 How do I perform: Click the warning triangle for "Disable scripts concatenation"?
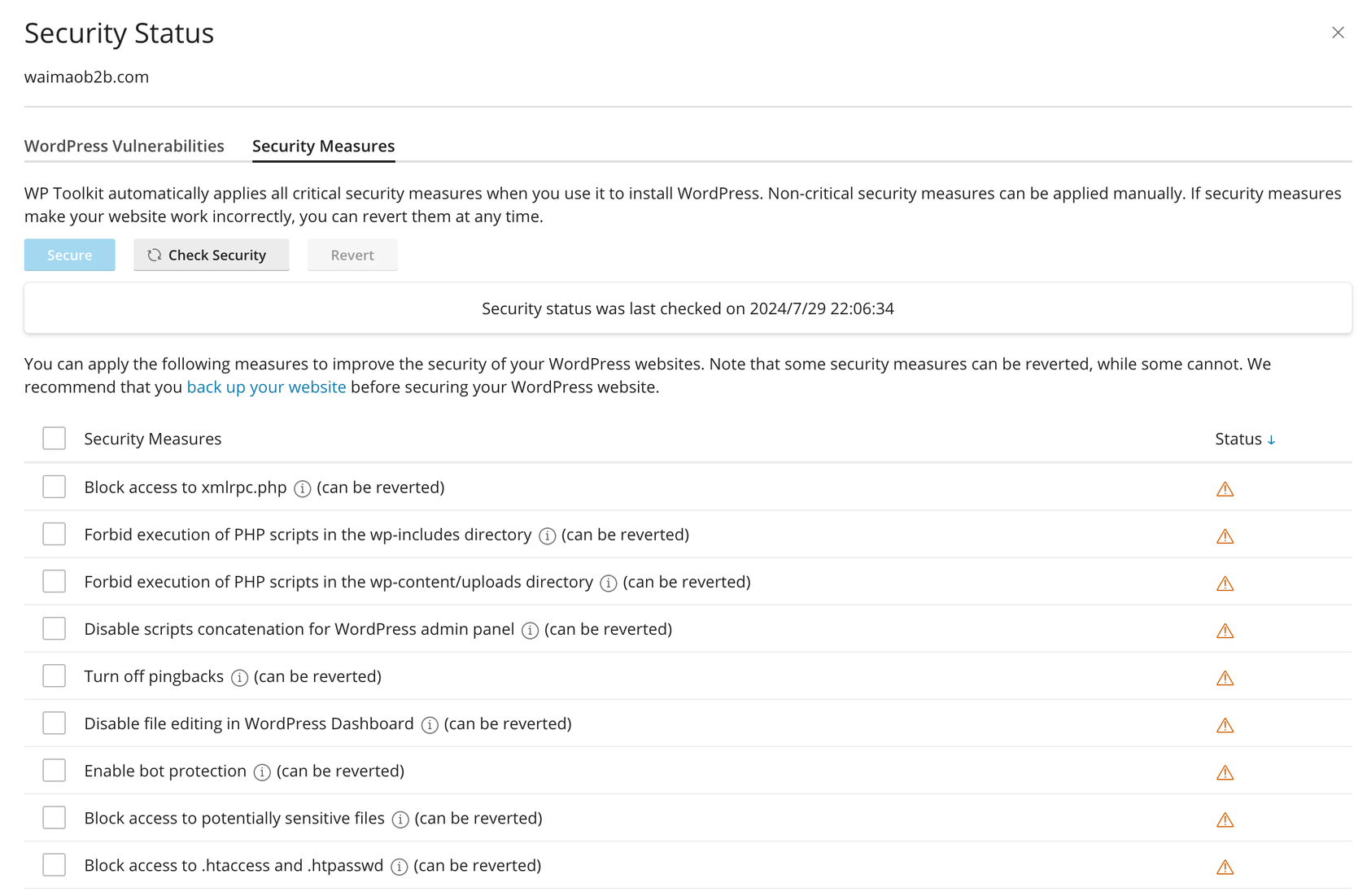pos(1225,630)
